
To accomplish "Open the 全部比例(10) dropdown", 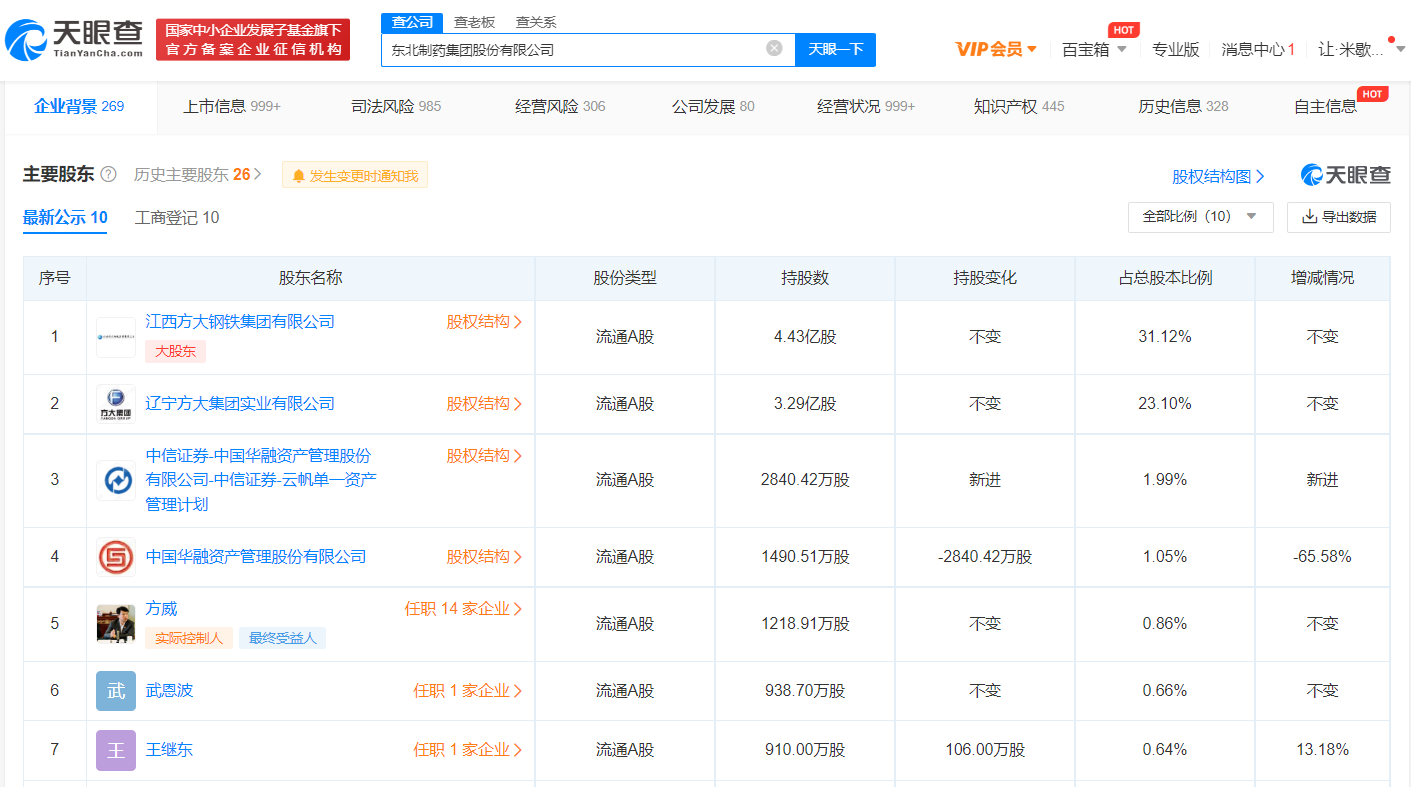I will (1200, 217).
